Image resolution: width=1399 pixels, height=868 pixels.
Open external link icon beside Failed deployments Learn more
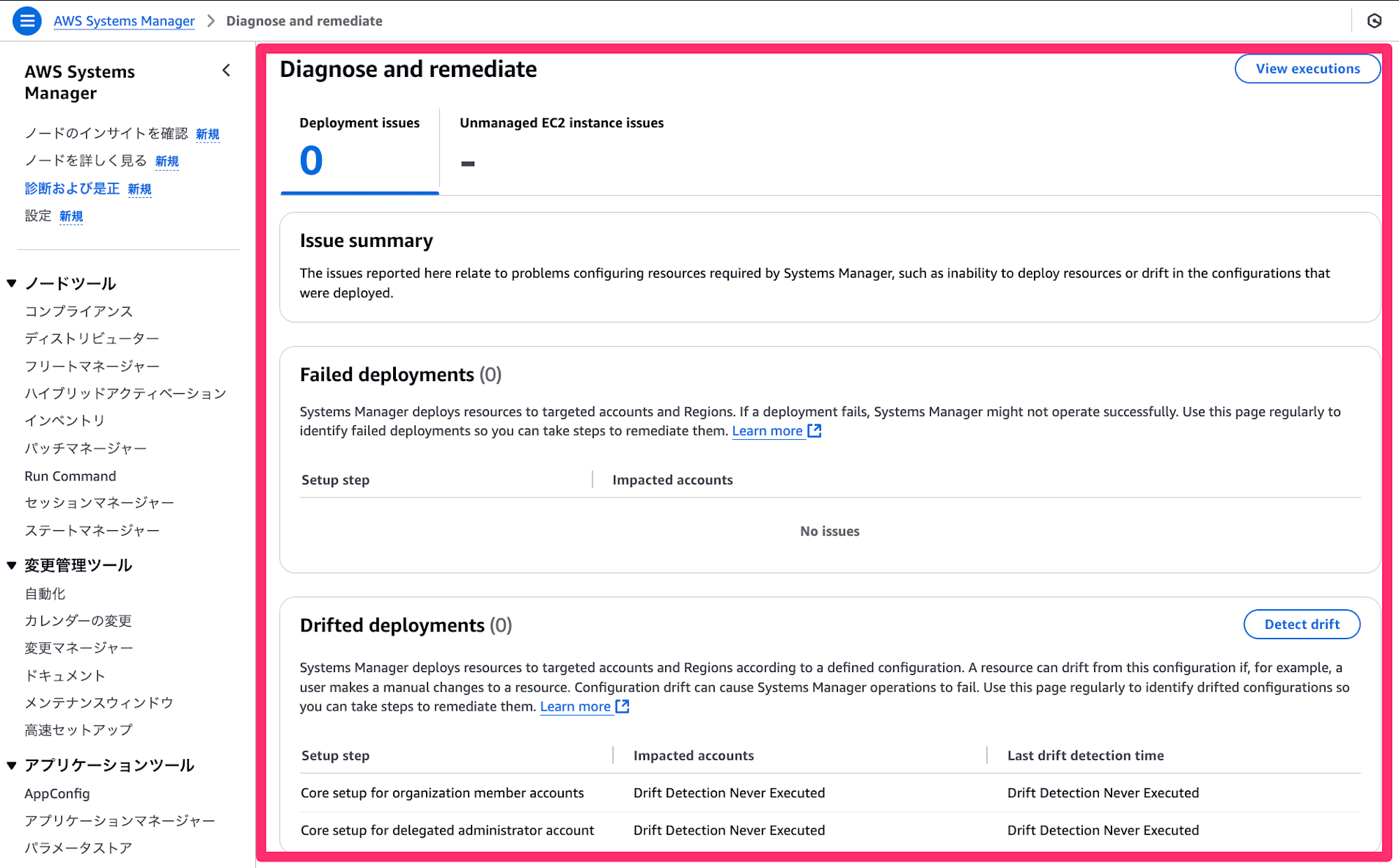[814, 431]
